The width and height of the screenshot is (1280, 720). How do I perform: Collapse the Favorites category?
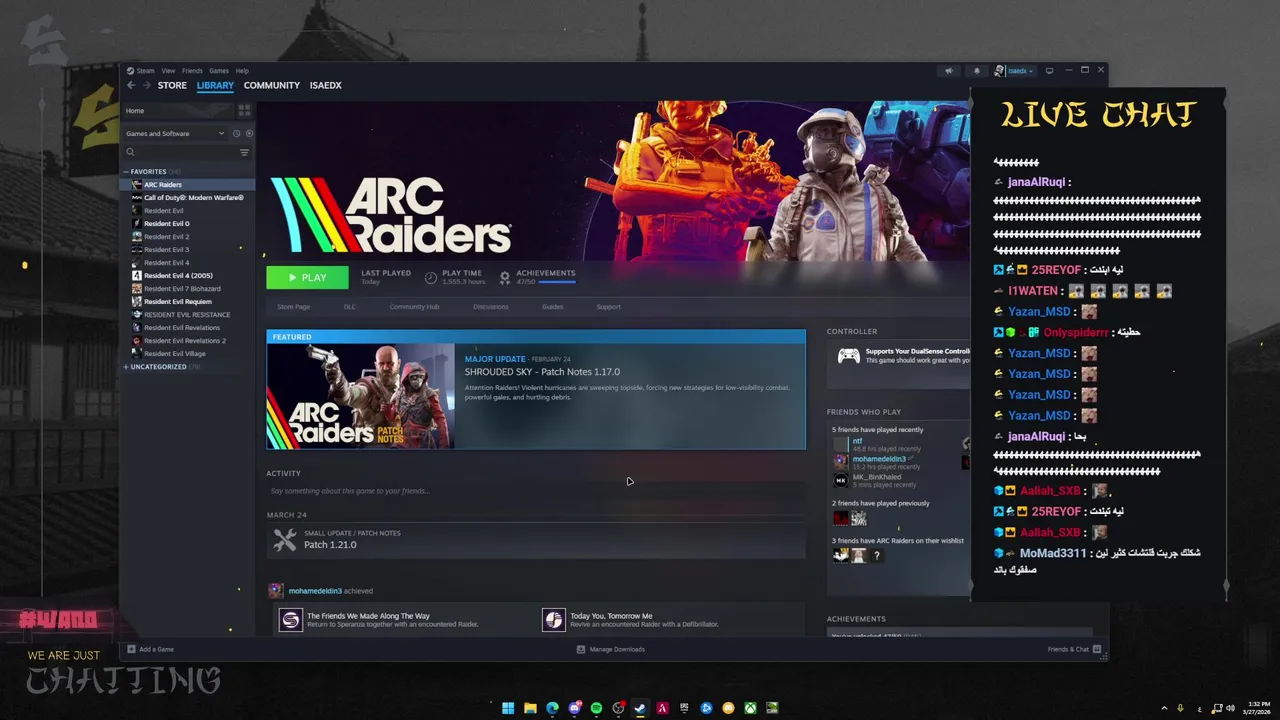126,171
